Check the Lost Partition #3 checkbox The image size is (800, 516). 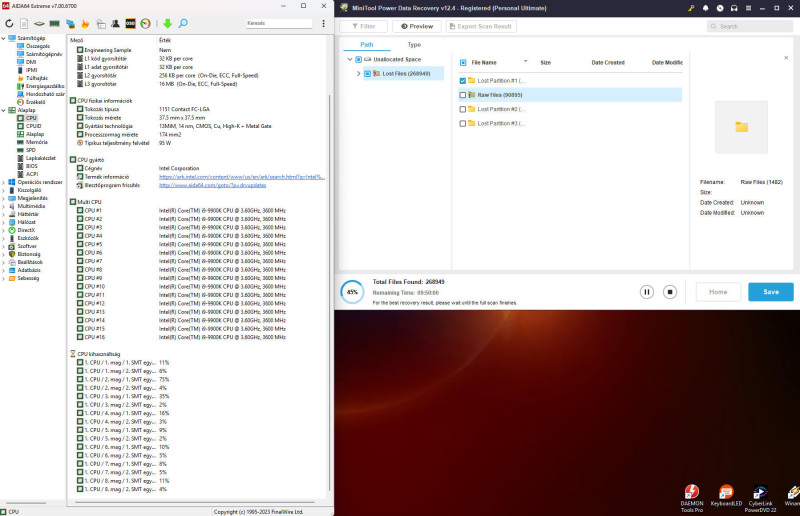click(x=462, y=124)
